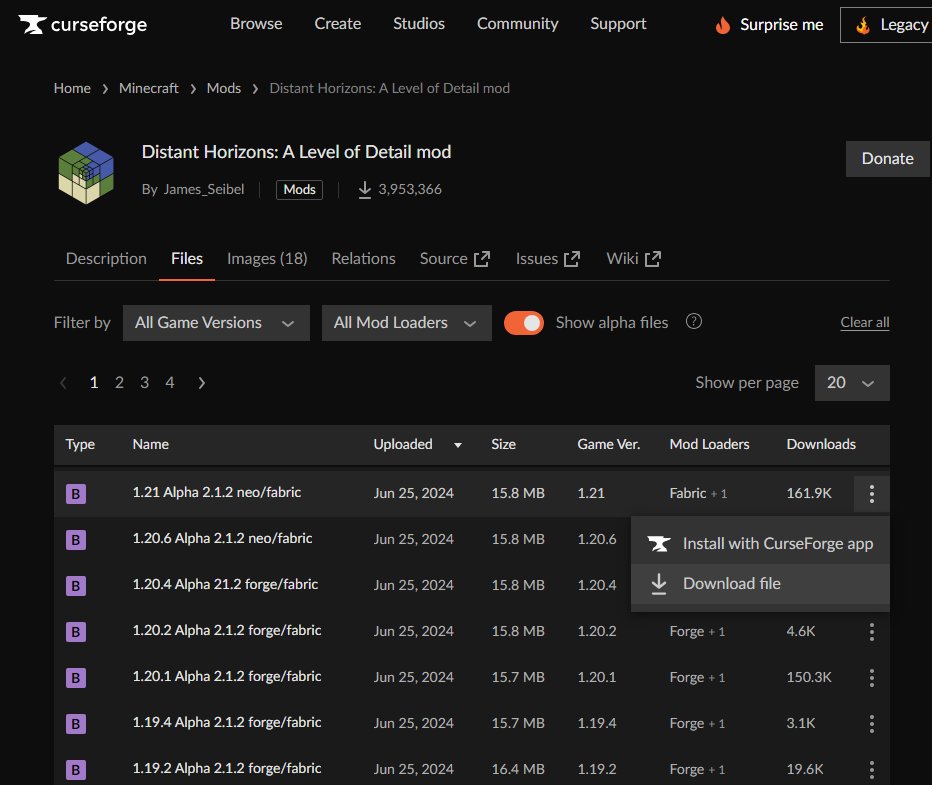
Task: Change Show per page using the 20 dropdown
Action: point(852,382)
